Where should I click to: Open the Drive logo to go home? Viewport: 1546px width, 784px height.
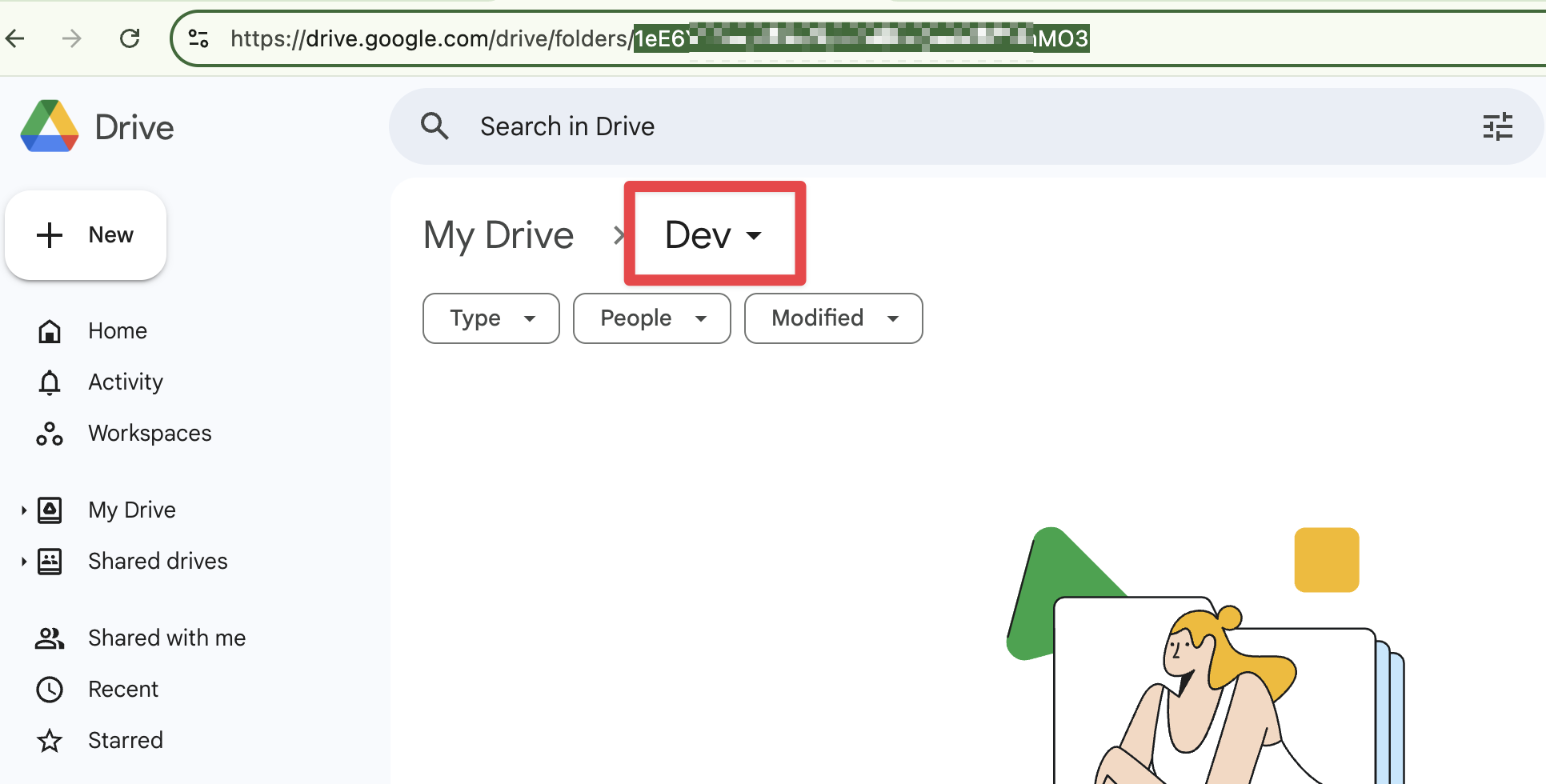click(x=50, y=126)
